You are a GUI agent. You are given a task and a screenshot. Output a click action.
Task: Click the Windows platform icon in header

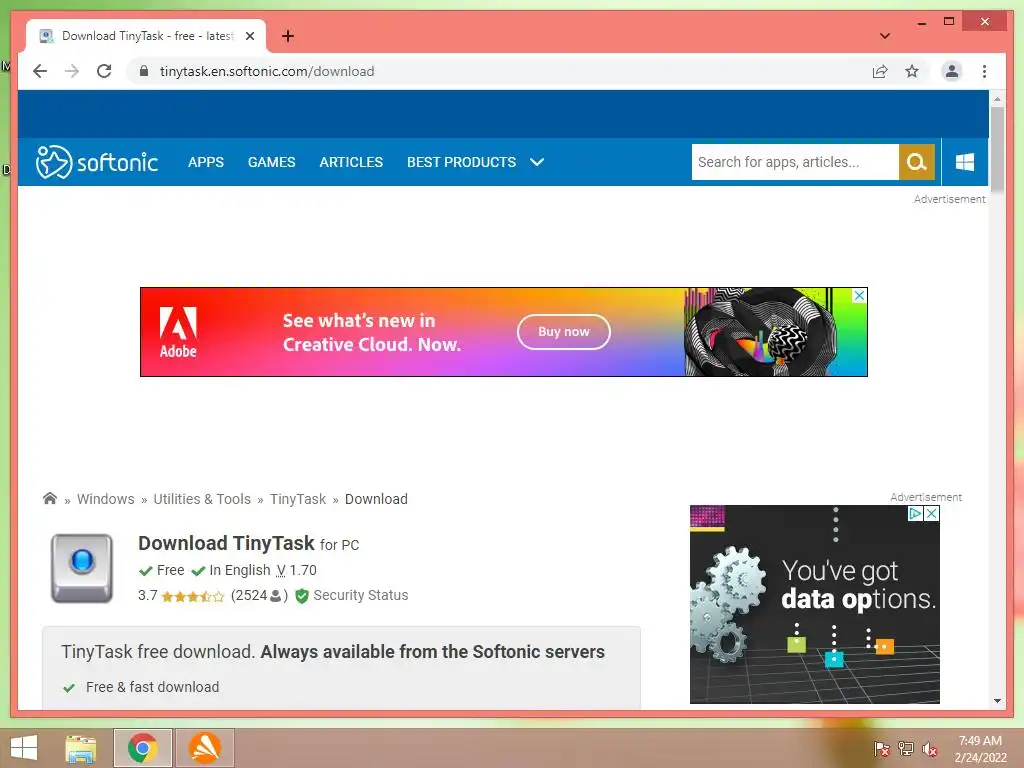(965, 162)
